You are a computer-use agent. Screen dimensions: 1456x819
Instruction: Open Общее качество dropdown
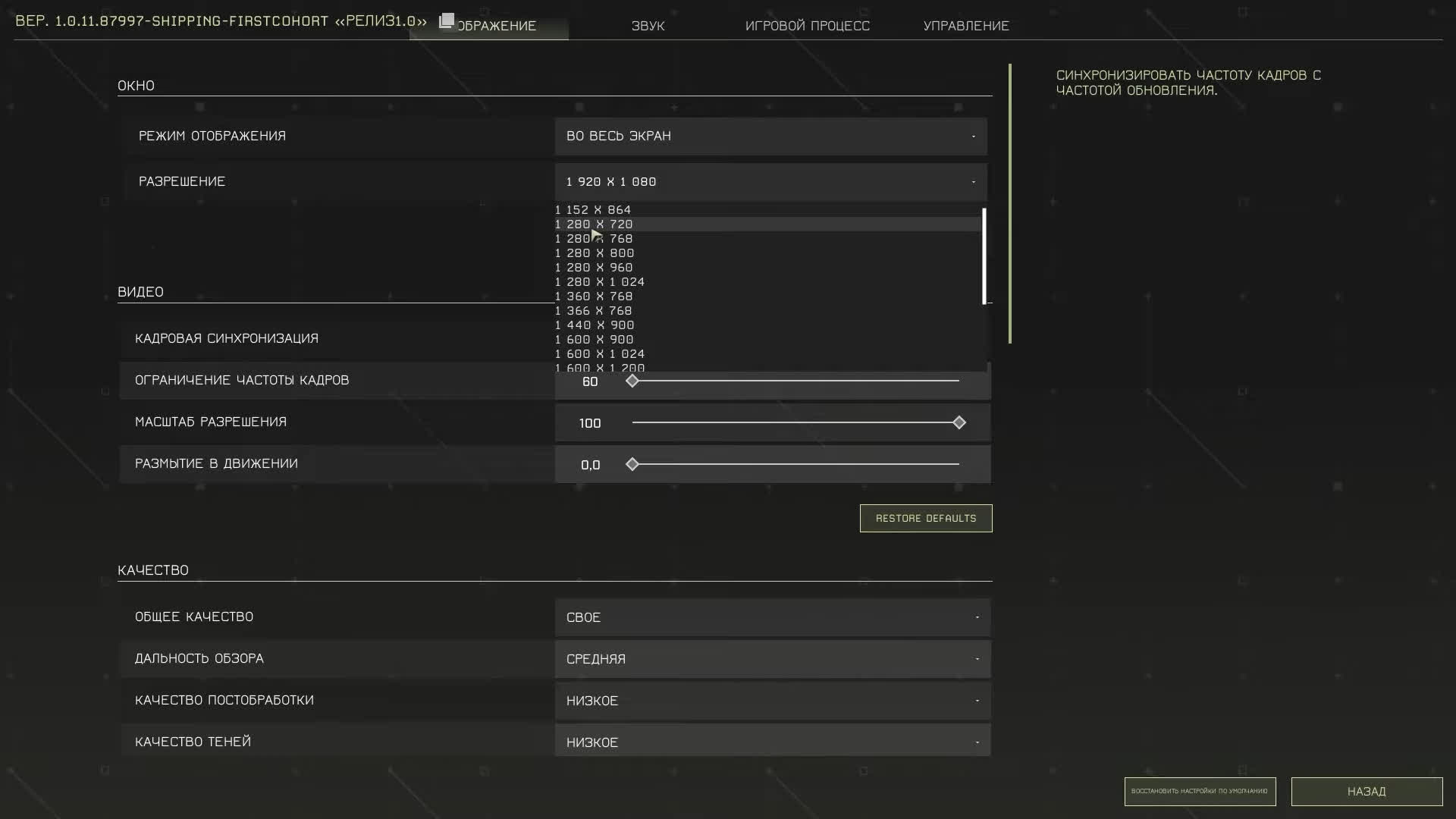tap(772, 618)
